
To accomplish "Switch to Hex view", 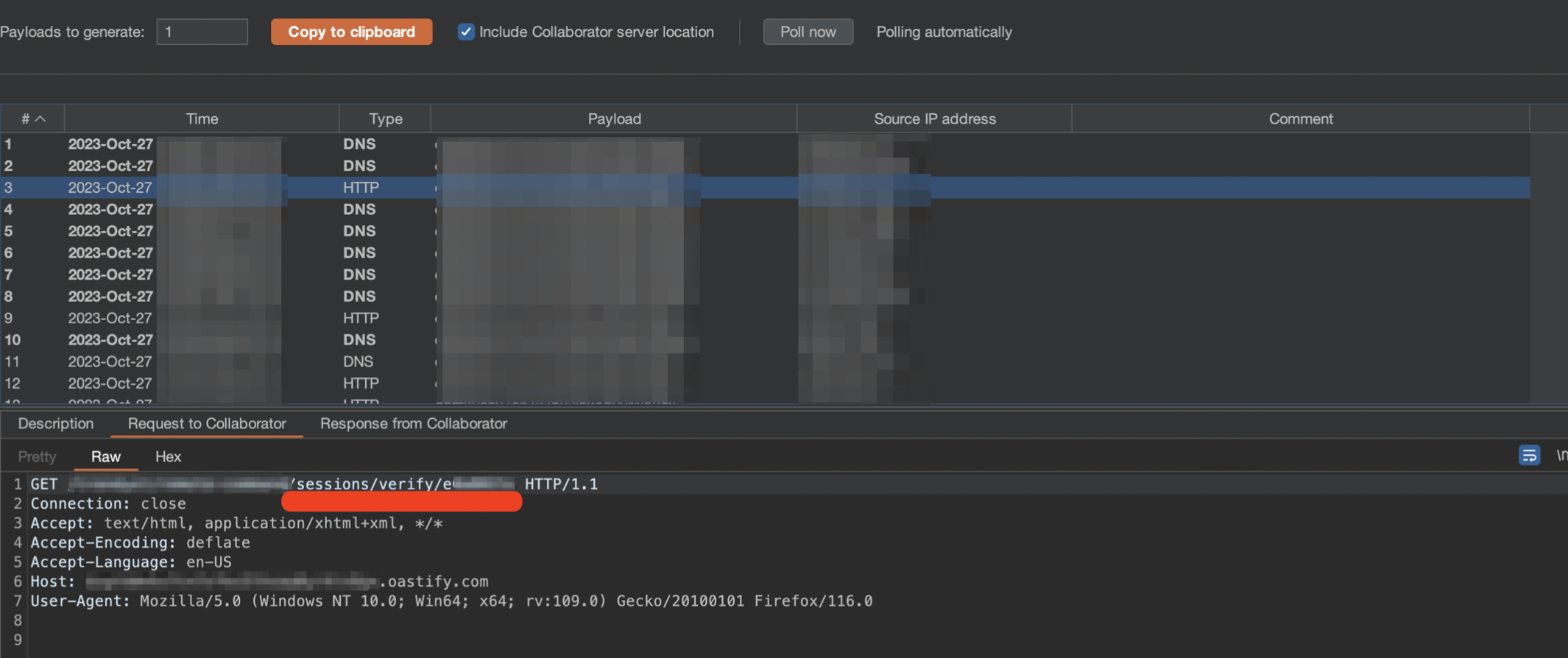I will click(x=168, y=457).
